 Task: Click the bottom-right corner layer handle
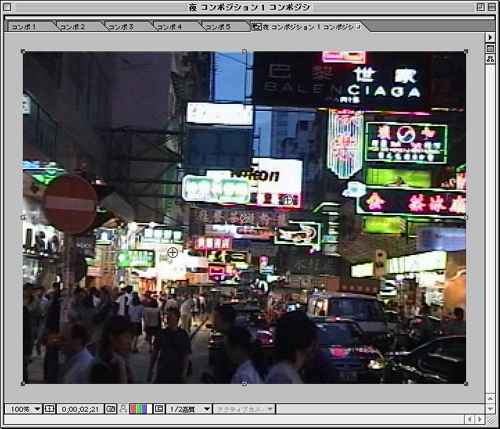tap(466, 384)
